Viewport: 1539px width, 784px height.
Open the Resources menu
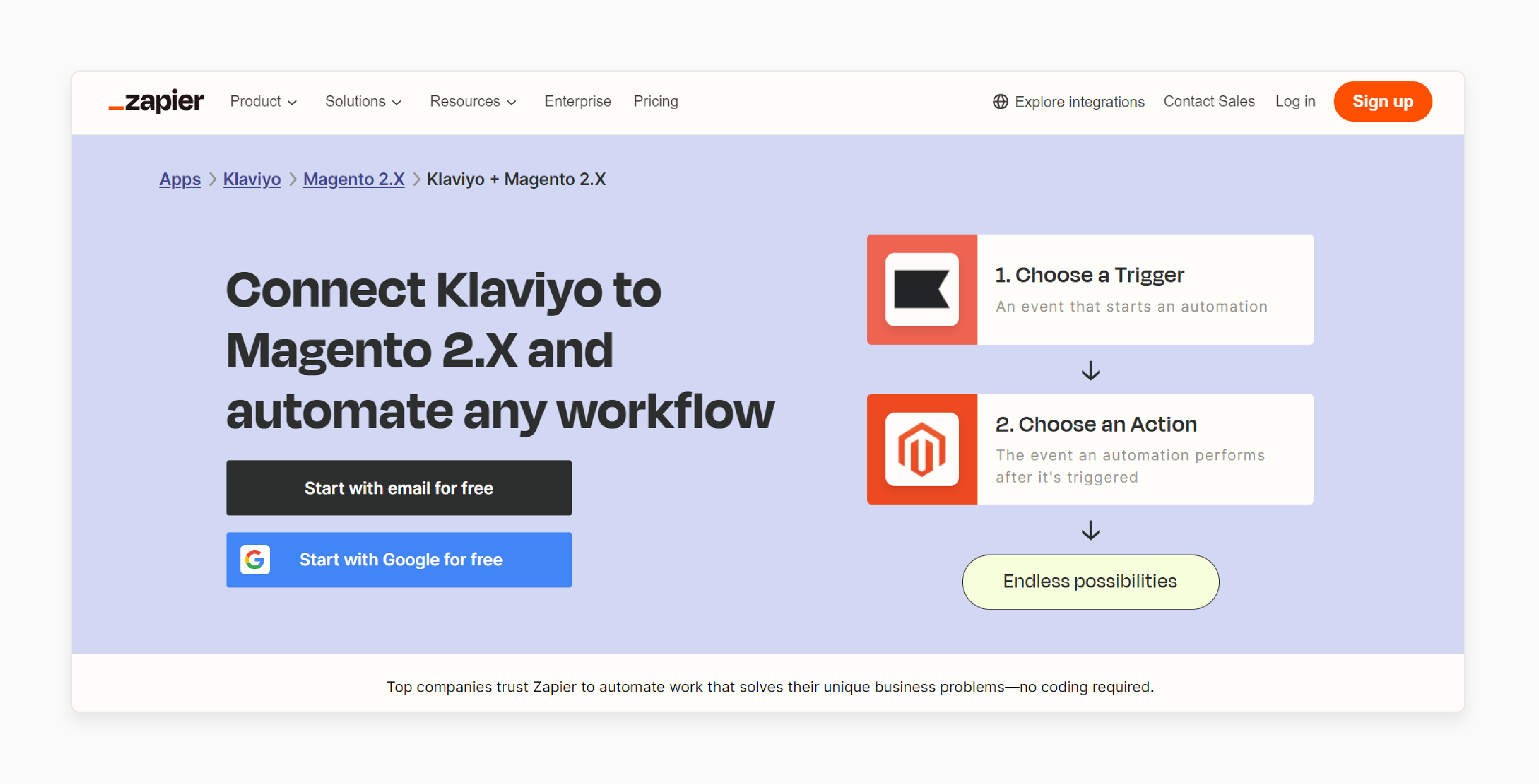(x=473, y=101)
